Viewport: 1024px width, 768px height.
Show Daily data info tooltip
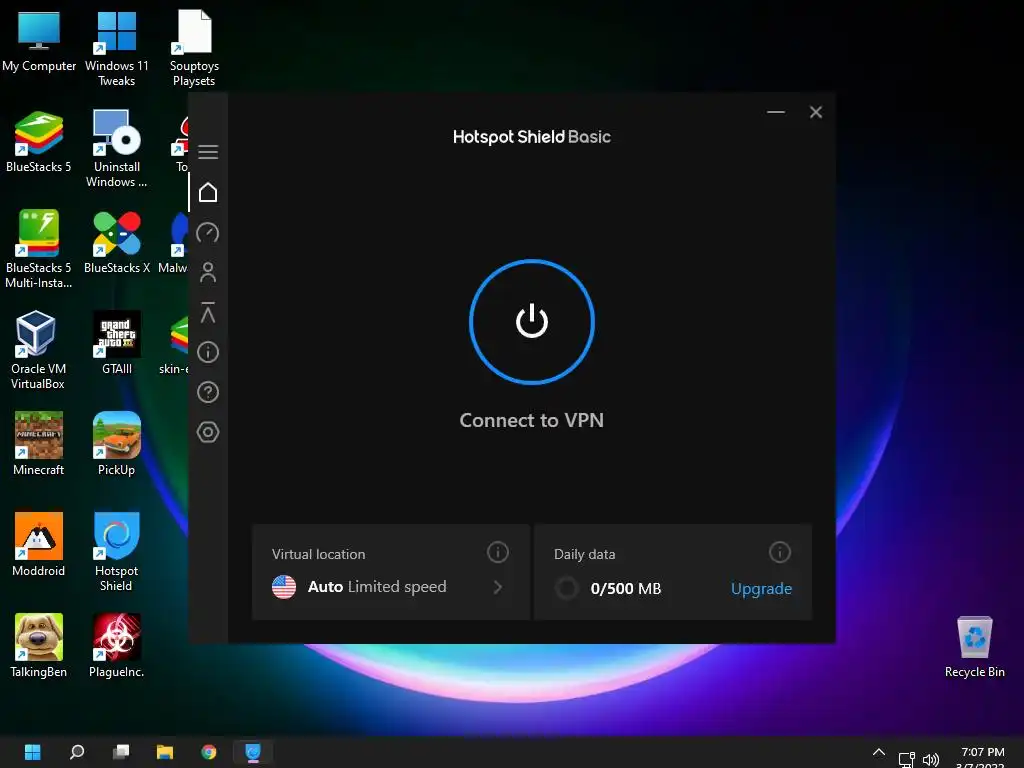click(x=780, y=552)
